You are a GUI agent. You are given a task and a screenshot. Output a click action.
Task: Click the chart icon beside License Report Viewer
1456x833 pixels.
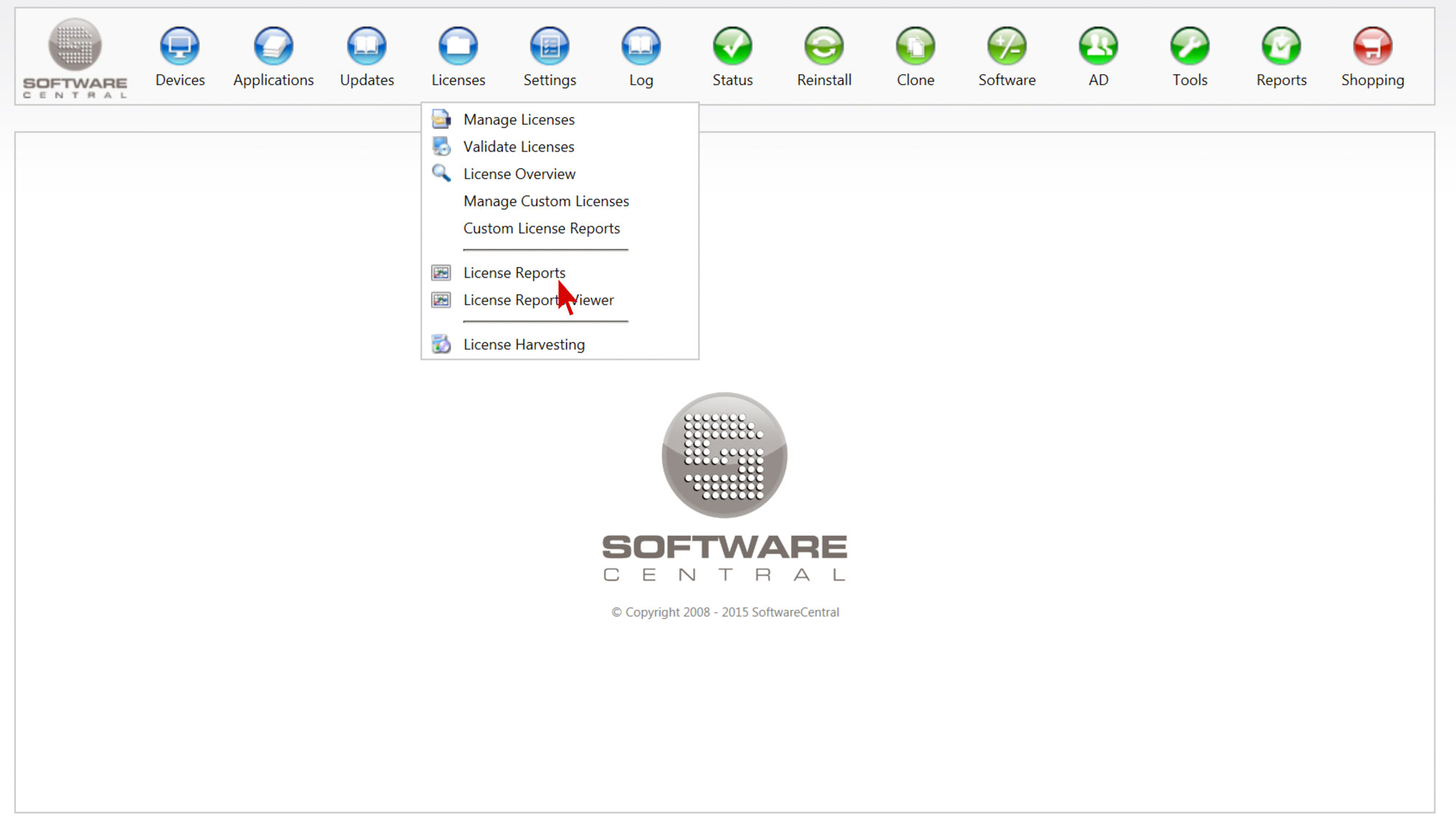pos(441,300)
